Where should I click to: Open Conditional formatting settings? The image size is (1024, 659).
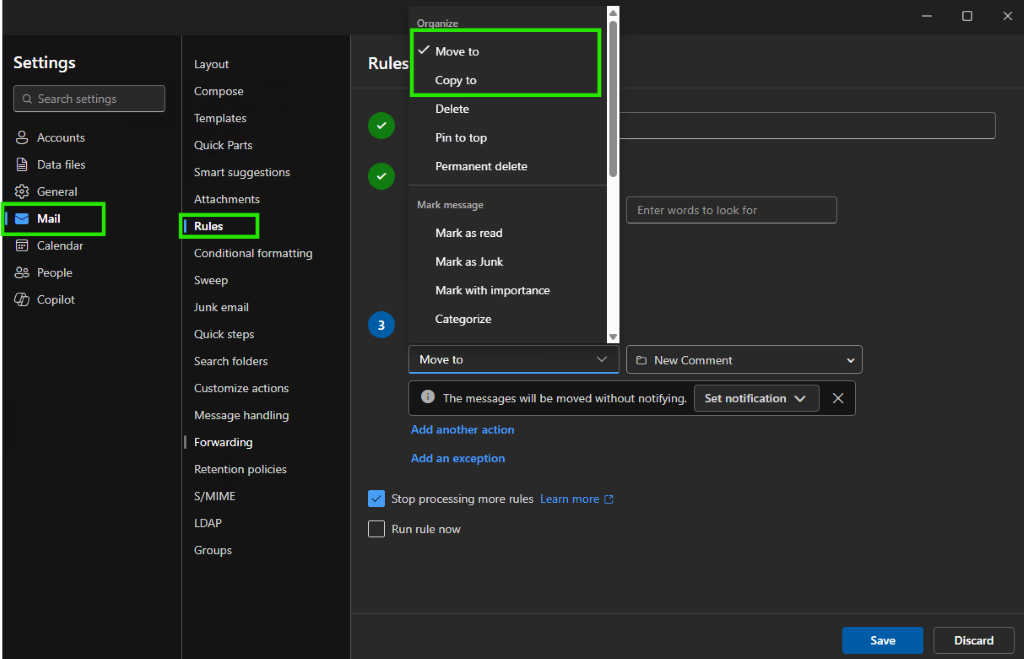[x=253, y=253]
